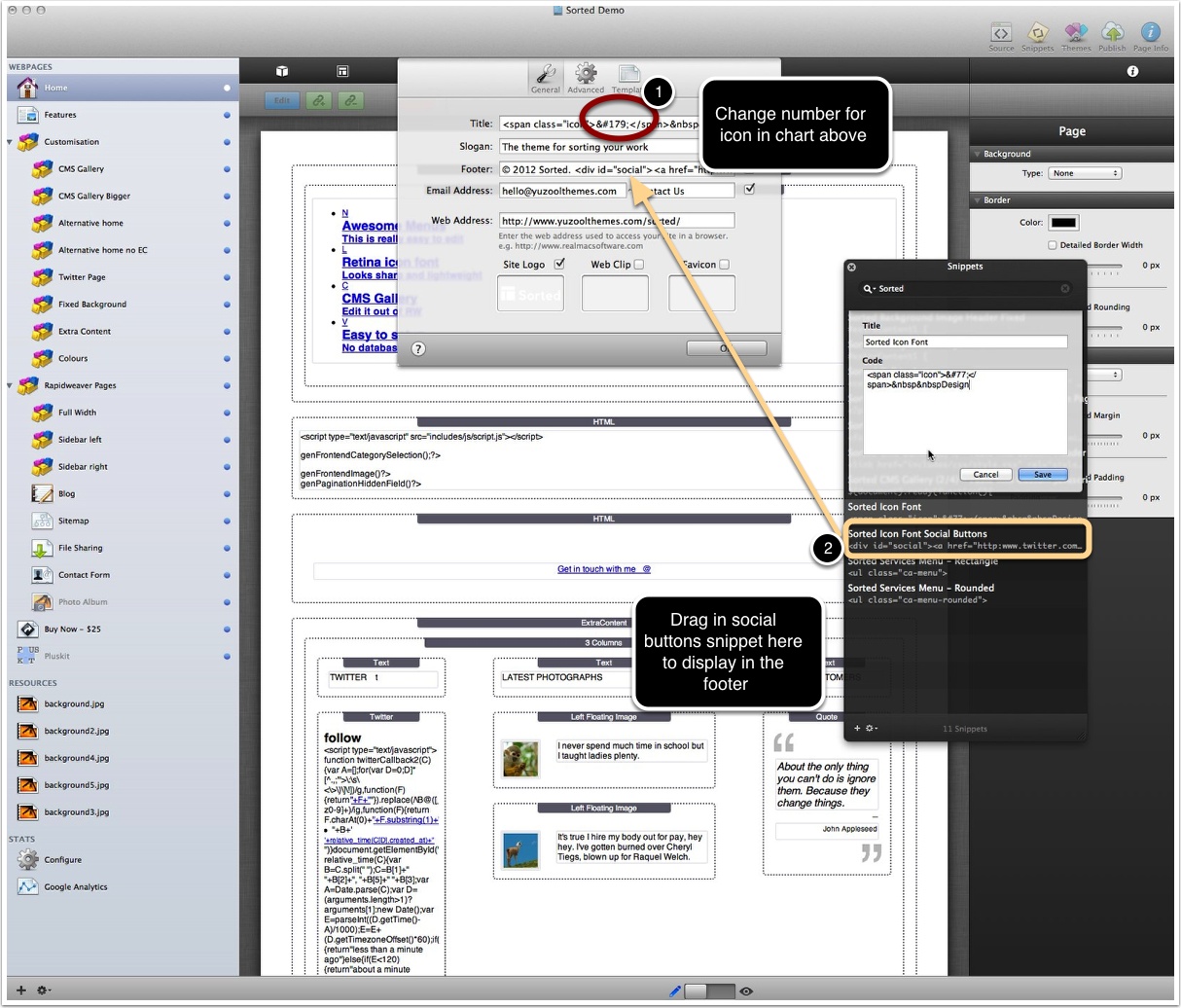Image resolution: width=1181 pixels, height=1008 pixels.
Task: Click the Google Analytics icon
Action: tap(27, 886)
